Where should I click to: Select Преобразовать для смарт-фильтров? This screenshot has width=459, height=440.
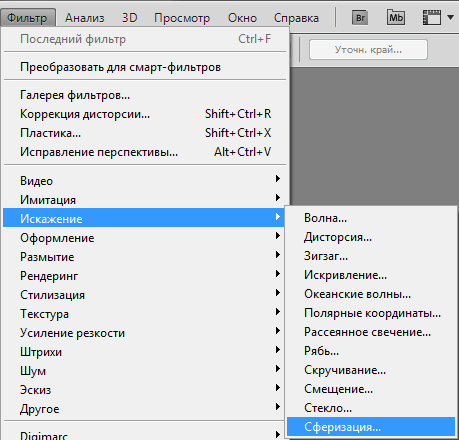(x=145, y=67)
